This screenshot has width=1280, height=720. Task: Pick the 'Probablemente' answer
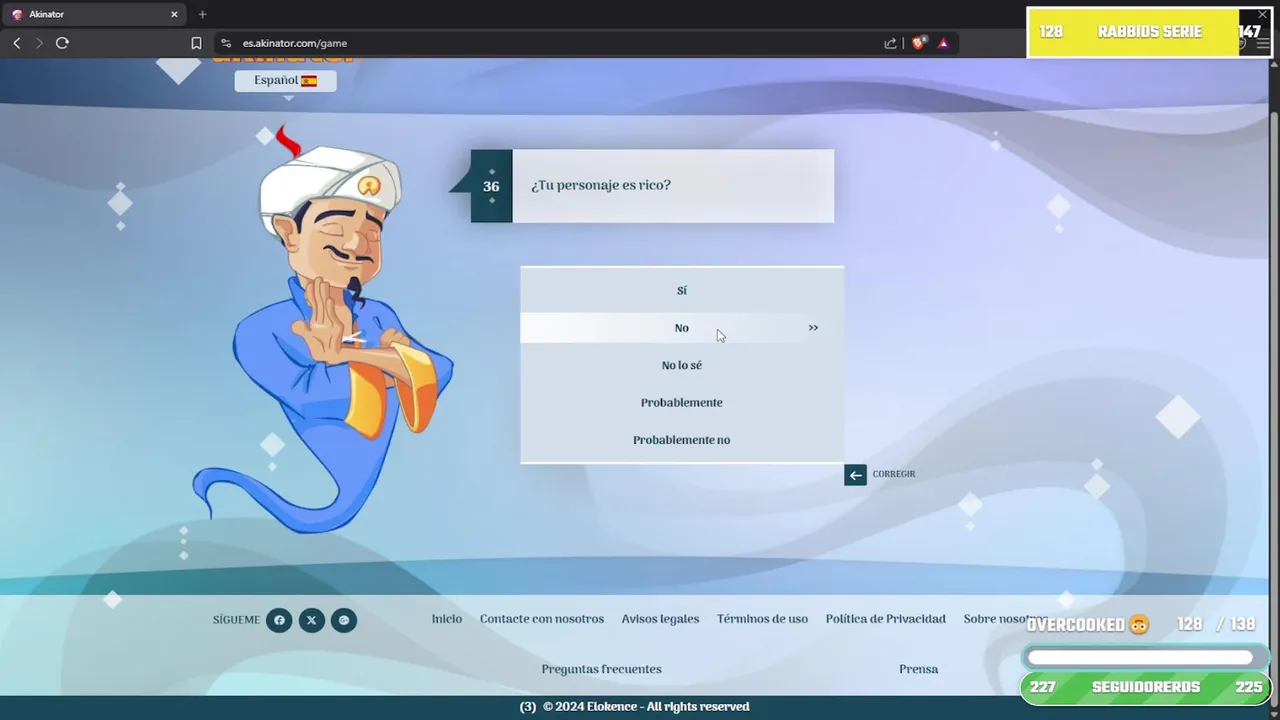pos(681,402)
